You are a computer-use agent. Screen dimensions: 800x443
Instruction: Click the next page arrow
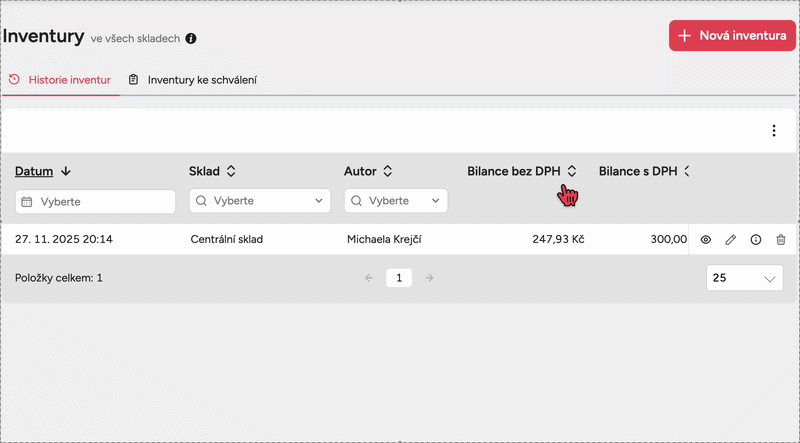click(430, 278)
